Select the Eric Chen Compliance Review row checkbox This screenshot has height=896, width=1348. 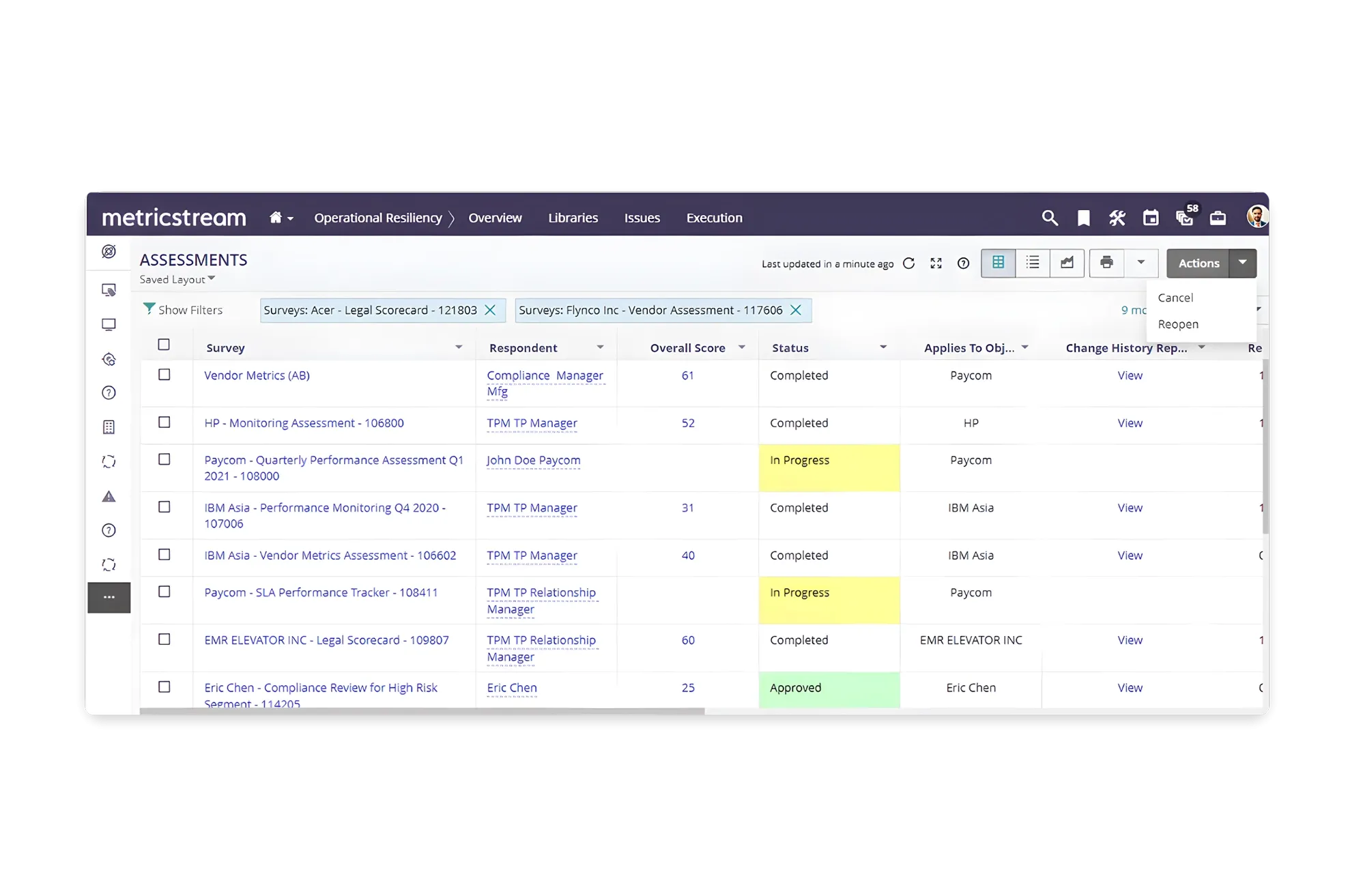[164, 687]
